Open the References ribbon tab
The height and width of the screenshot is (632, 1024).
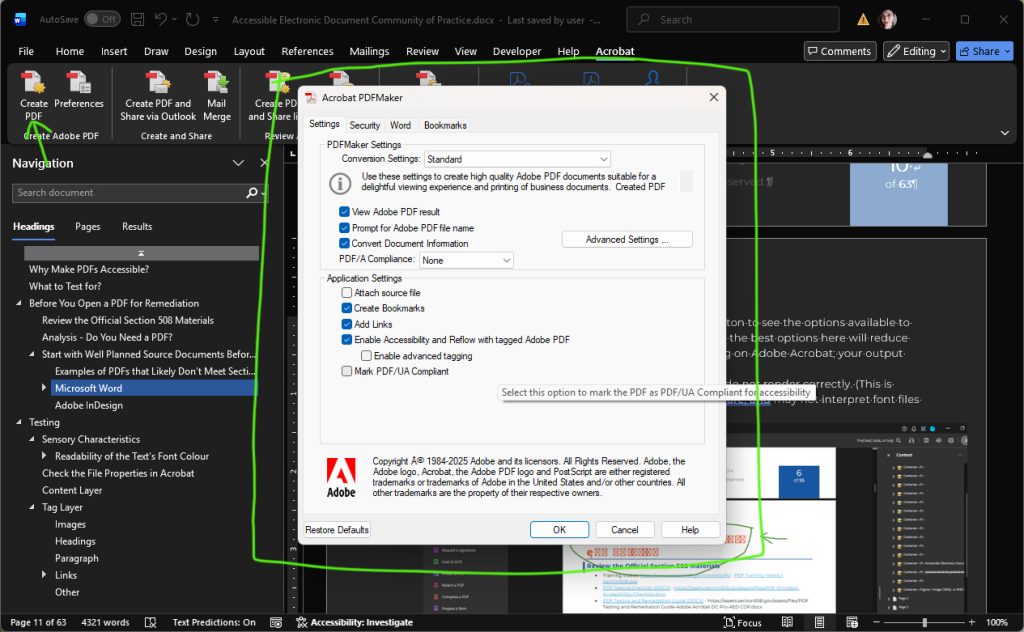tap(307, 51)
